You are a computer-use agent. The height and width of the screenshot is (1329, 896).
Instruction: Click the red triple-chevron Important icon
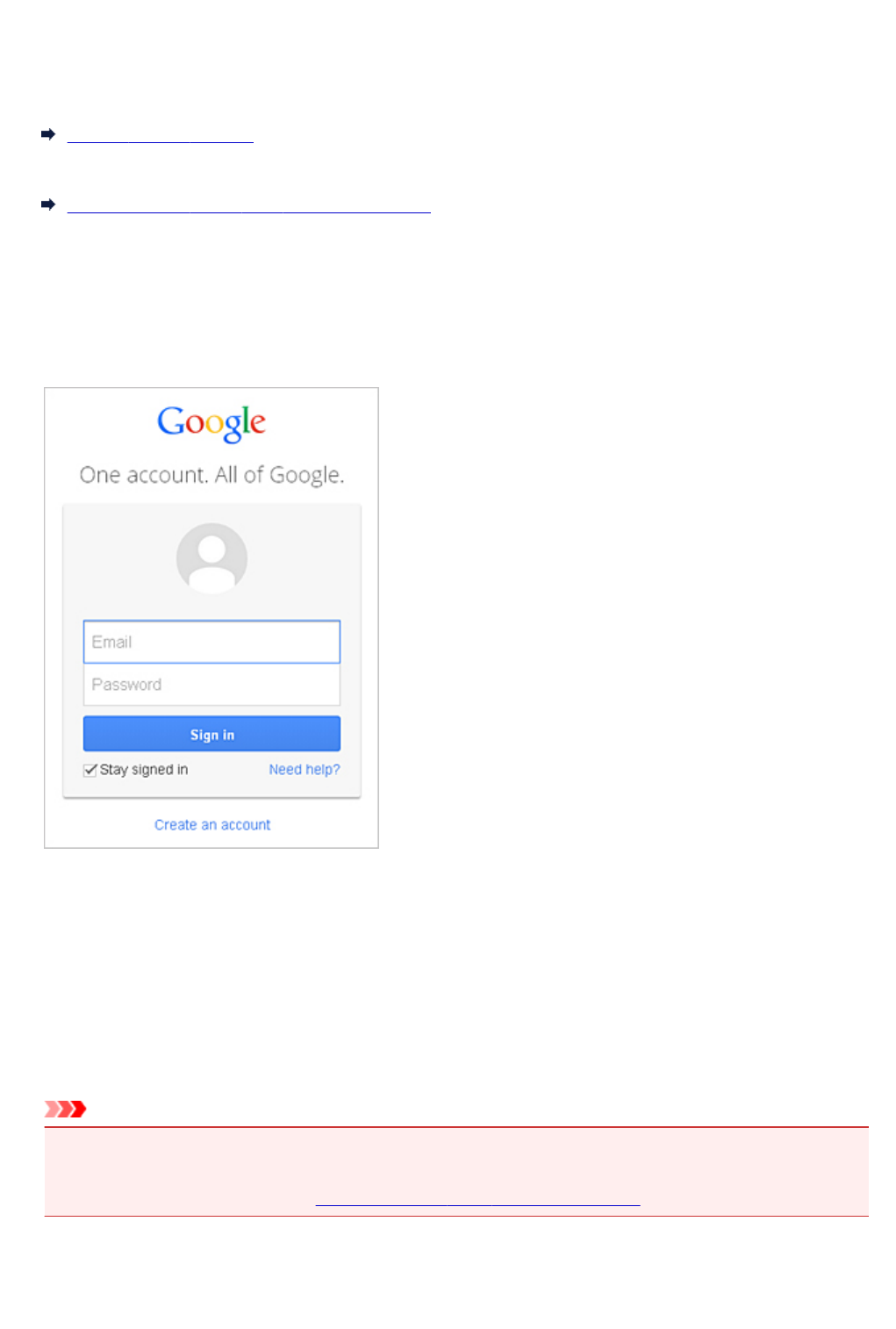click(66, 1109)
